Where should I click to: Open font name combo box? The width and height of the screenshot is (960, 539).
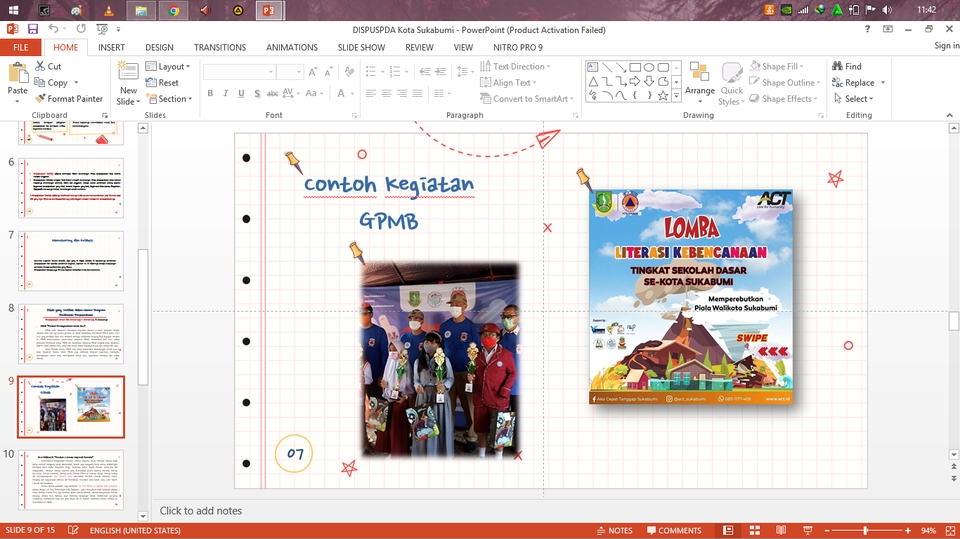point(239,72)
